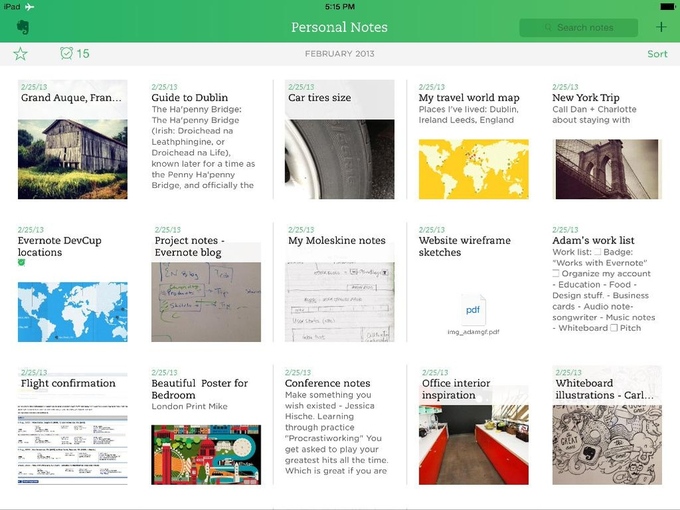The height and width of the screenshot is (510, 680).
Task: Open the Conference notes text note
Action: coord(339,425)
